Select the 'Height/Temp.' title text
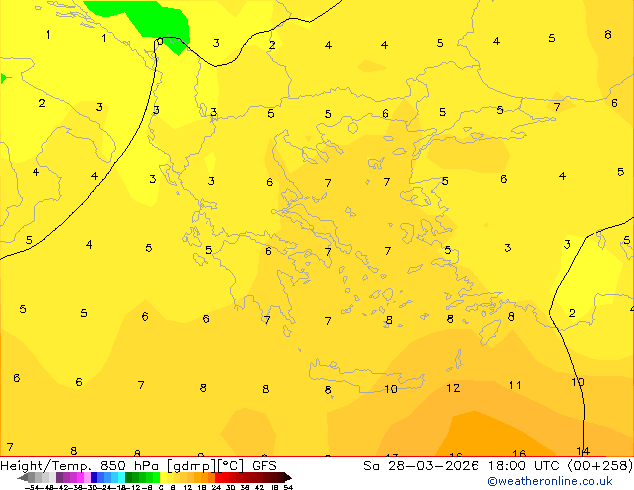 coord(47,466)
